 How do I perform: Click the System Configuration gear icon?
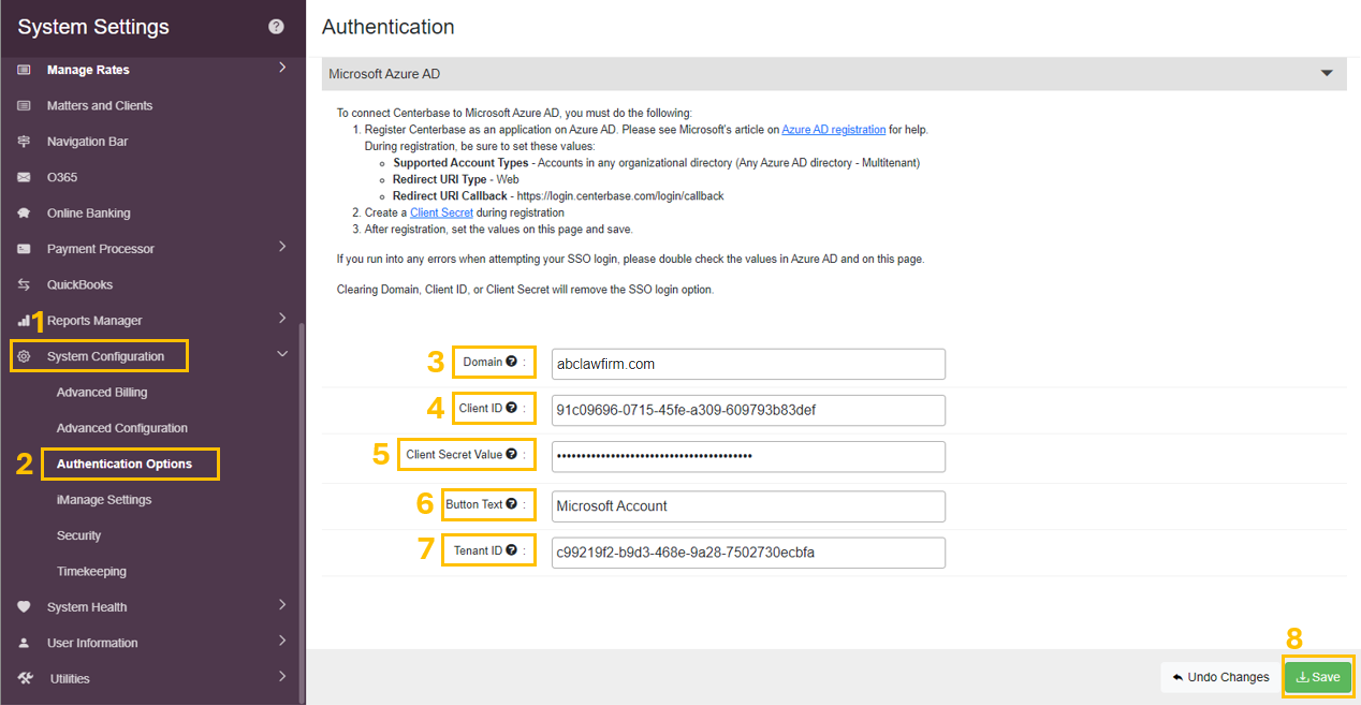[x=24, y=356]
